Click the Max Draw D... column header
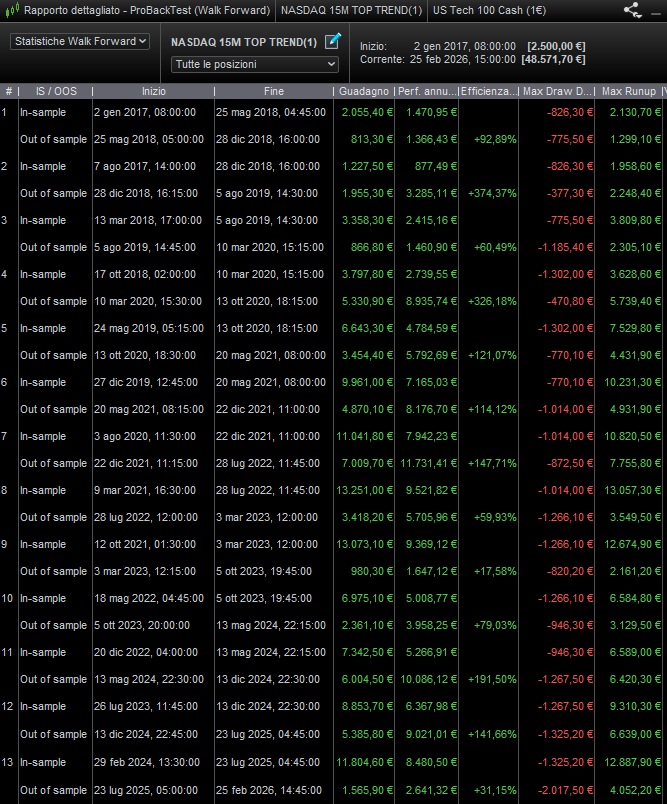The width and height of the screenshot is (667, 804). pyautogui.click(x=557, y=91)
